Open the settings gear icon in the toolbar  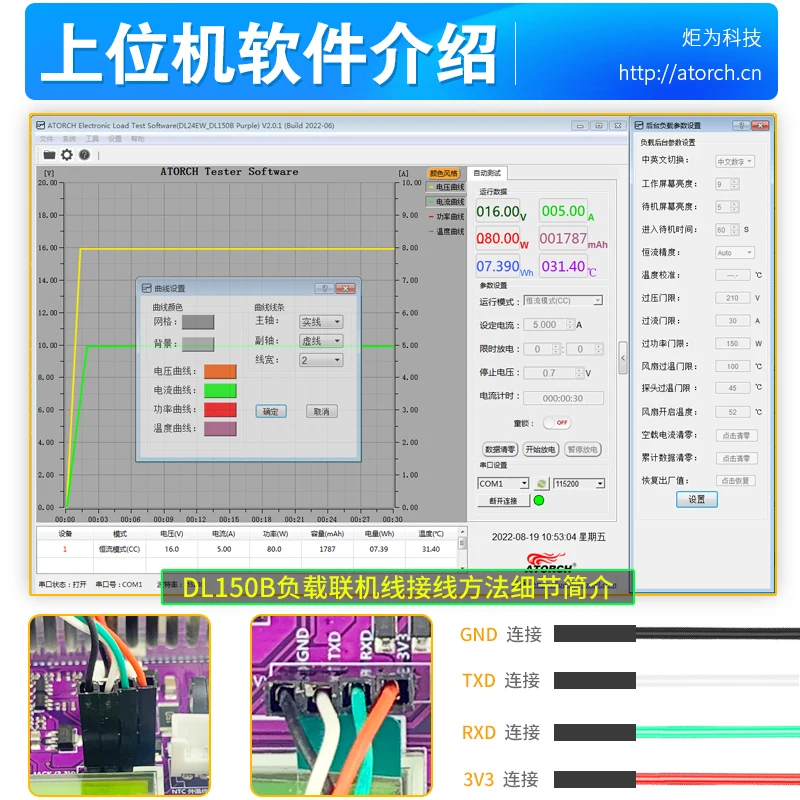[x=66, y=154]
